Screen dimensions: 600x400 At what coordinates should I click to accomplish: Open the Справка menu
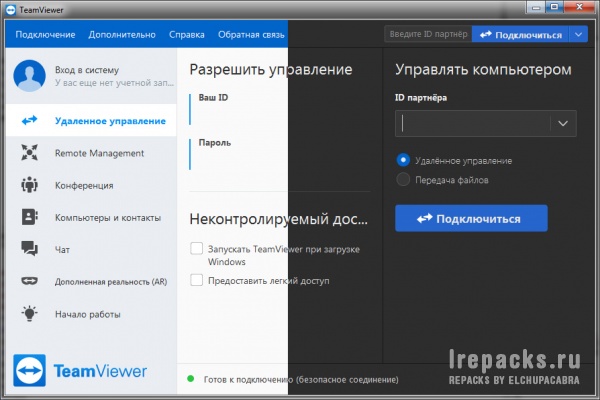[187, 35]
